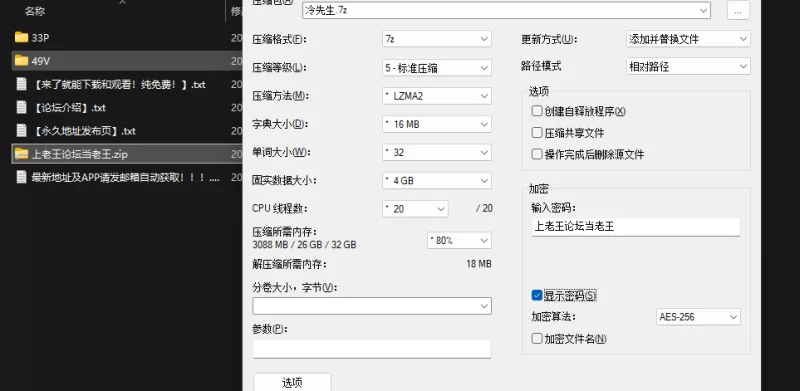Open the 压缩方法 dropdown showing LZMA2
The width and height of the screenshot is (800, 391).
[437, 95]
